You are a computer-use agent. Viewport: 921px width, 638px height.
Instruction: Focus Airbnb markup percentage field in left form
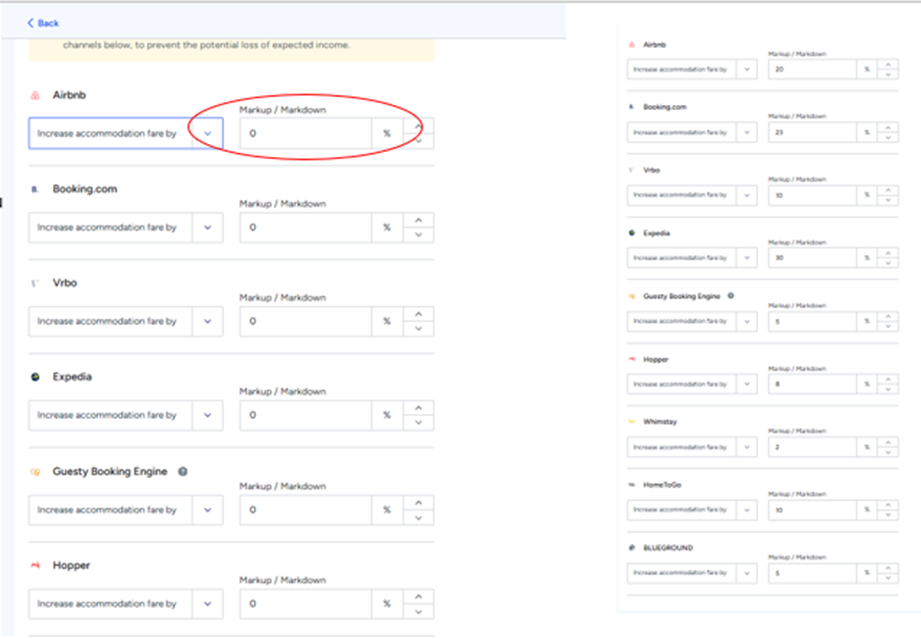click(305, 133)
